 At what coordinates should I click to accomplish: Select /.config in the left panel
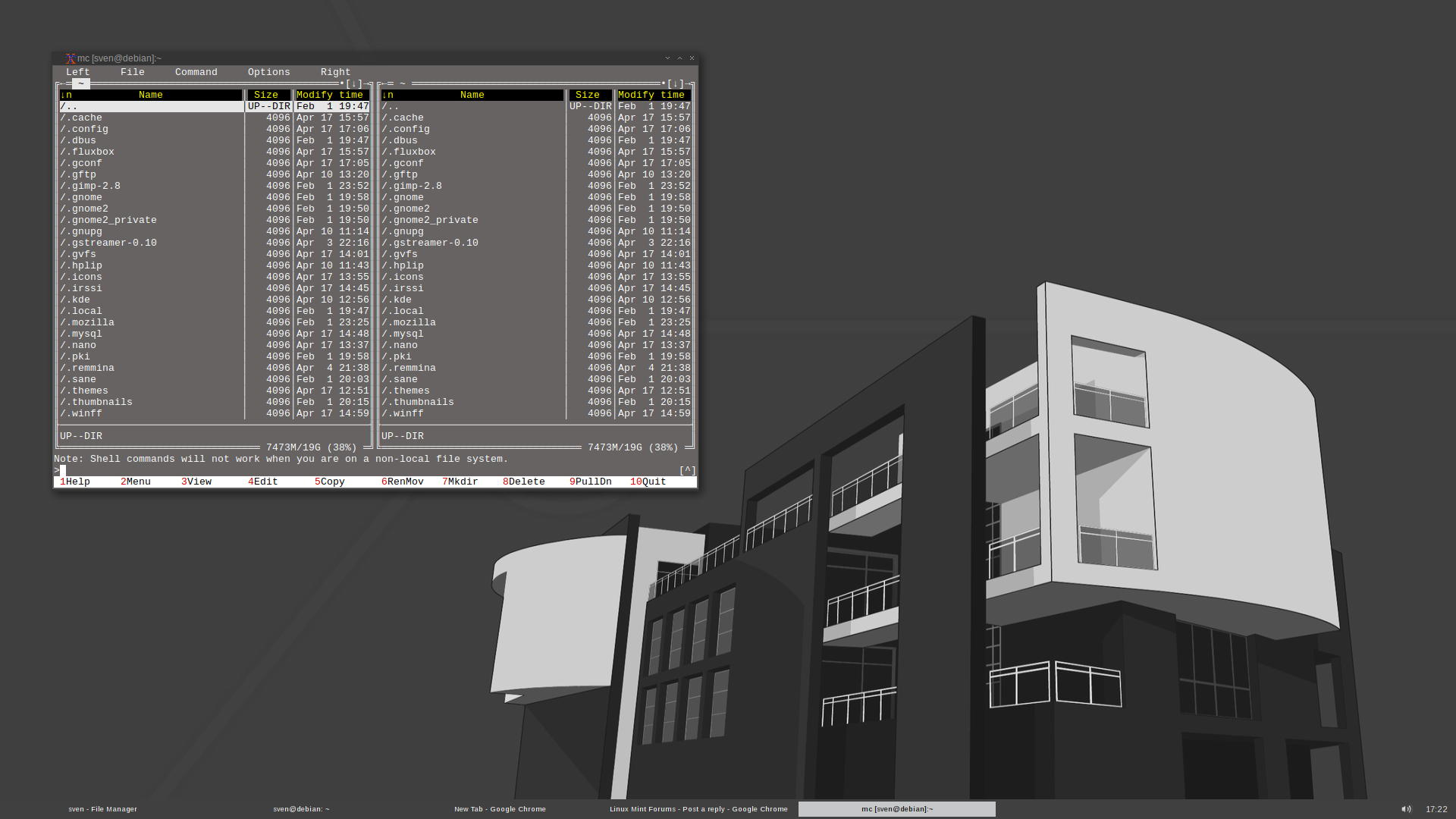click(215, 129)
